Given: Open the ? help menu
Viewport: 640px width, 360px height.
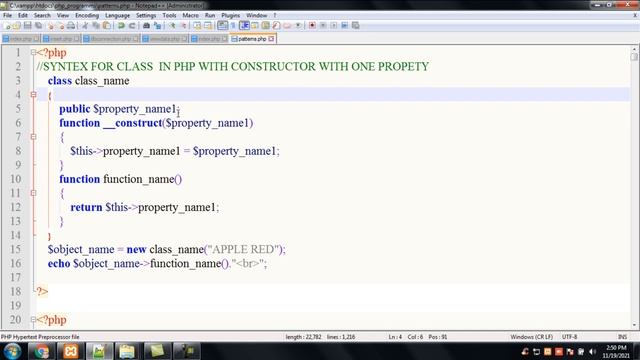Looking at the screenshot, I should coord(275,16).
